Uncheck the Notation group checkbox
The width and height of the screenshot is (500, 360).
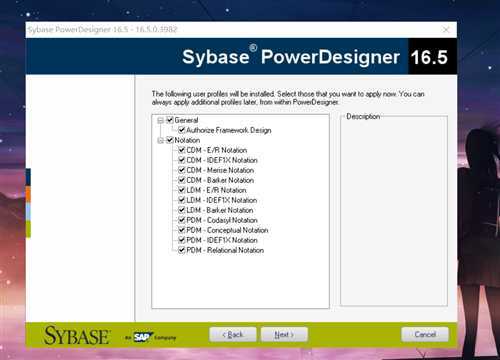click(170, 140)
